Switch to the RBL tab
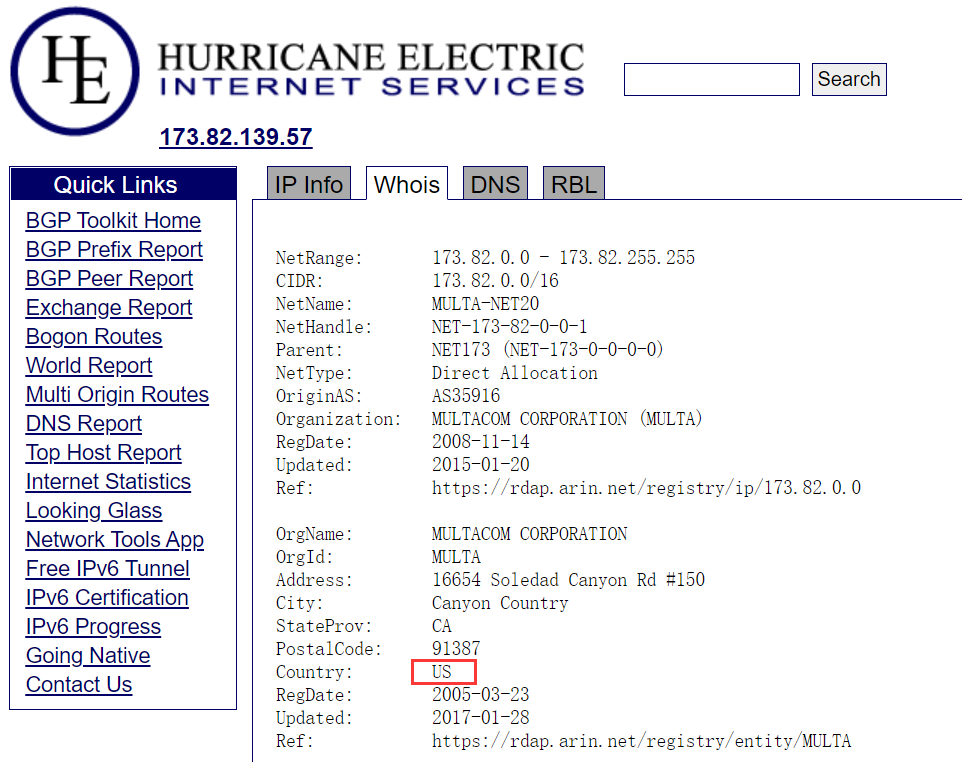Screen dimensions: 962x762 (x=574, y=183)
